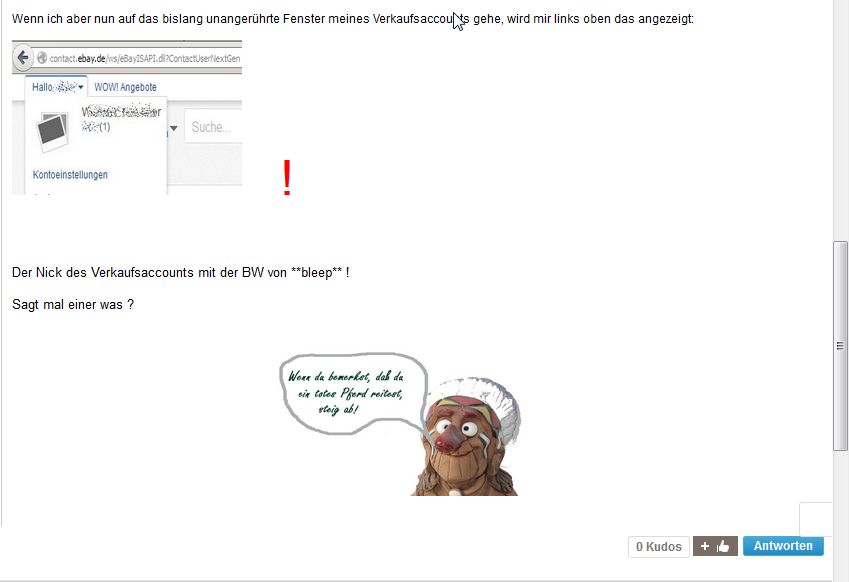Click the sentence beginning 'Wenn ich aber nun'
This screenshot has width=849, height=582.
pos(352,19)
